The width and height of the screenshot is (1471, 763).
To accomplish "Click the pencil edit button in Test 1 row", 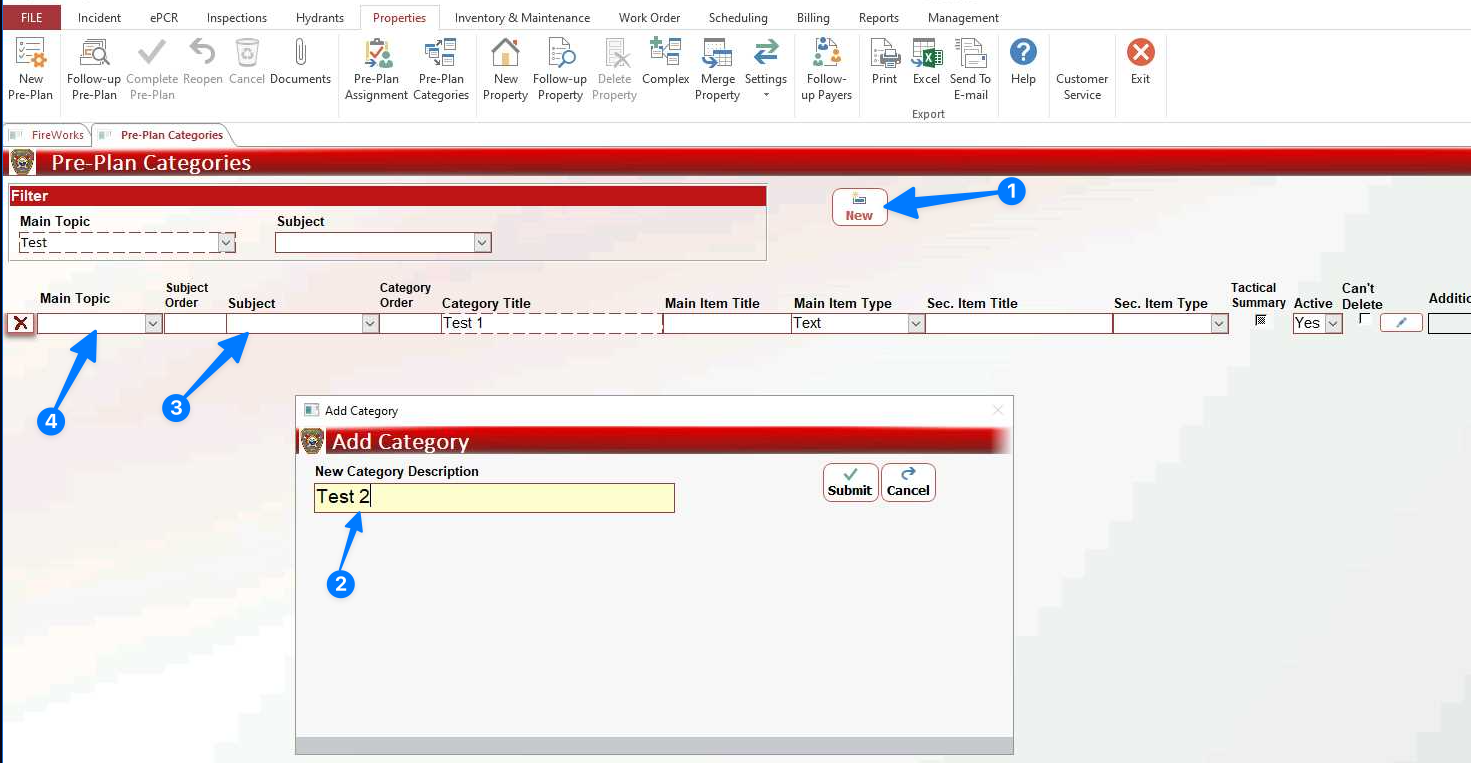I will (1401, 322).
